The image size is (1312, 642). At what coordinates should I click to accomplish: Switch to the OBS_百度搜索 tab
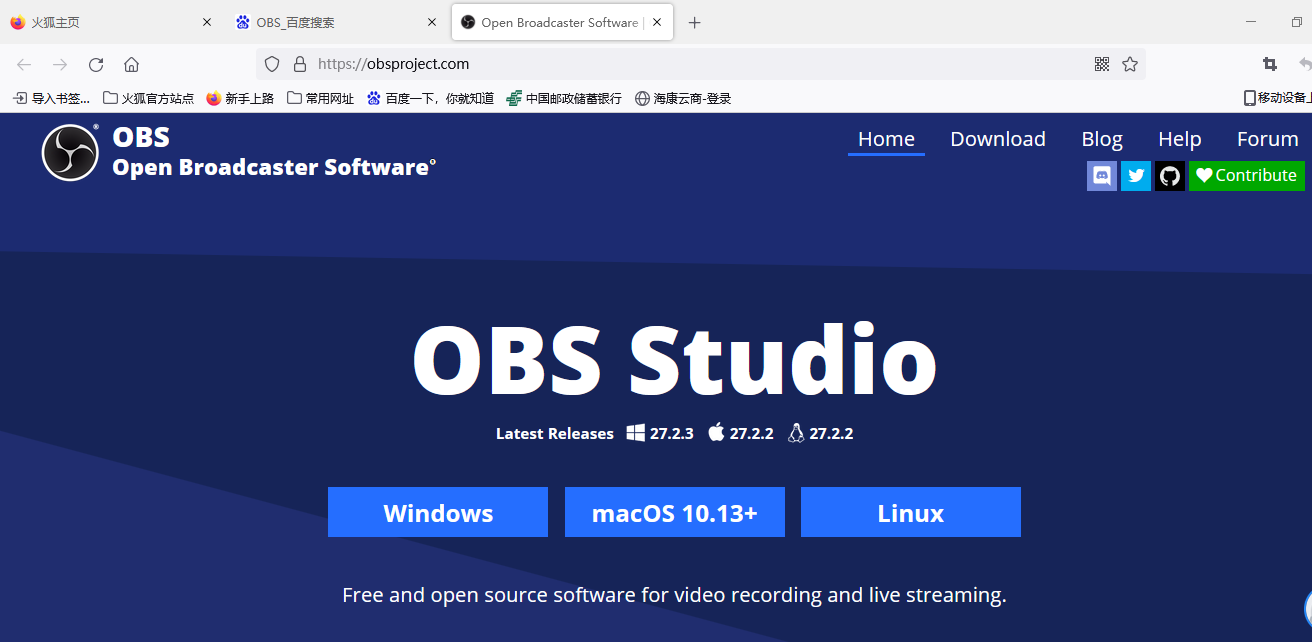point(337,22)
